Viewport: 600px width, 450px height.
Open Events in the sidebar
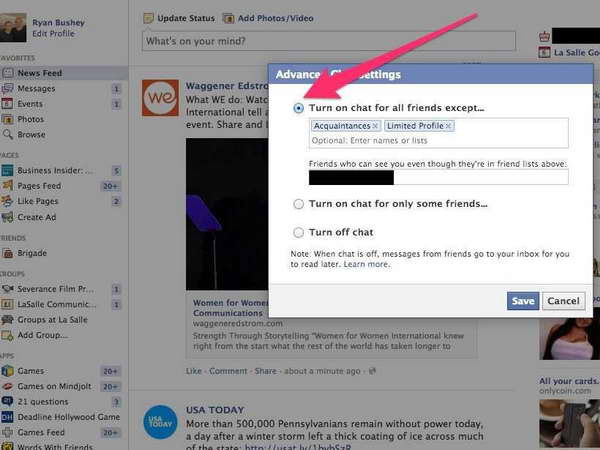coord(30,104)
